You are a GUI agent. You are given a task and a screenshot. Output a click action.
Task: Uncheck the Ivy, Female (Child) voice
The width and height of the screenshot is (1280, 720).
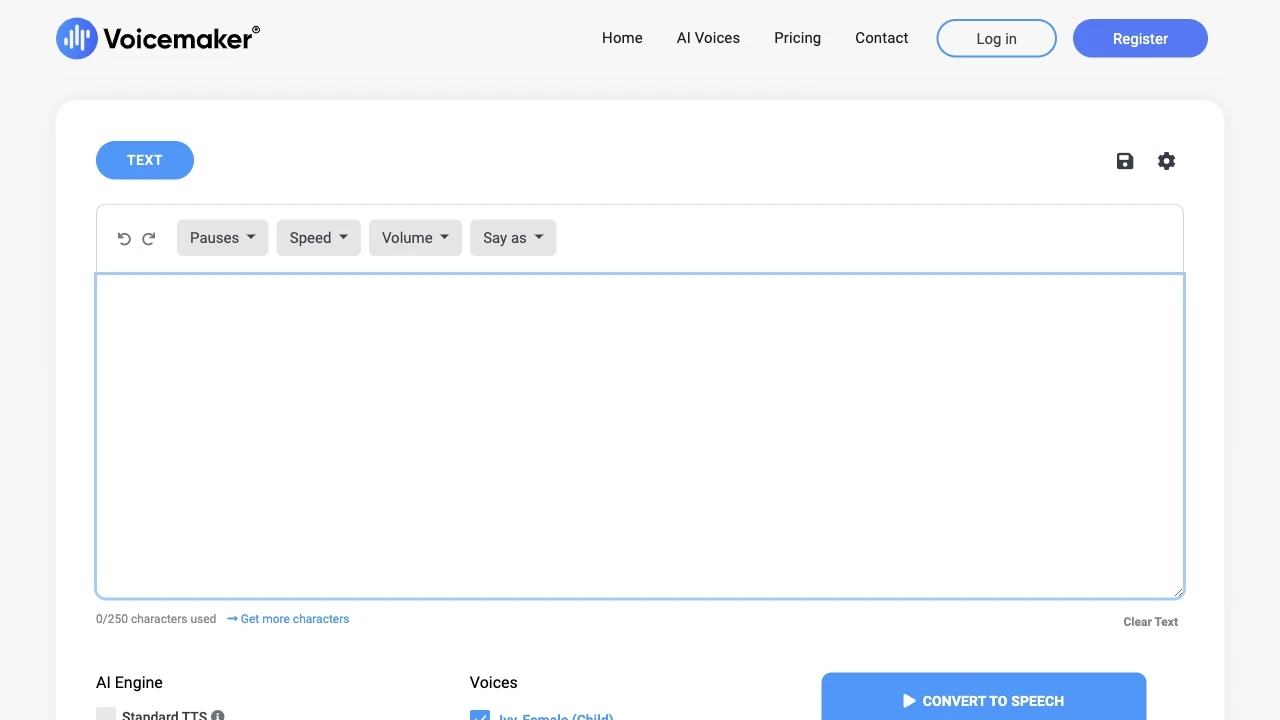pos(480,717)
